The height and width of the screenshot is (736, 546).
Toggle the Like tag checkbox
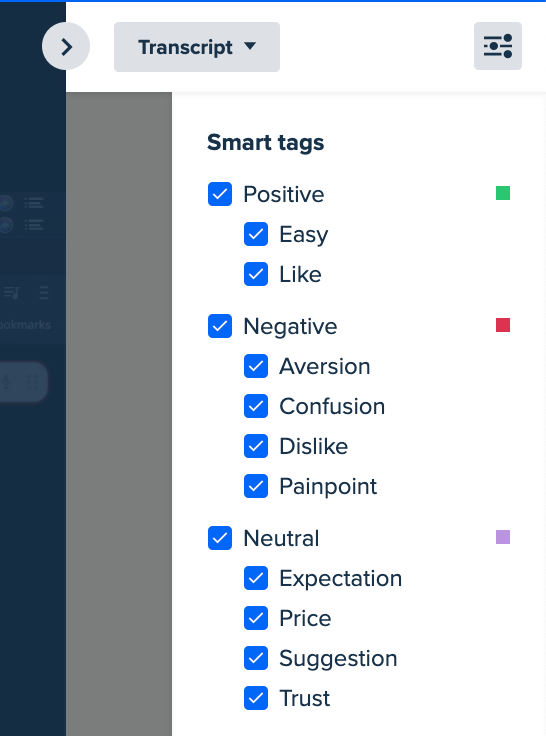coord(256,274)
